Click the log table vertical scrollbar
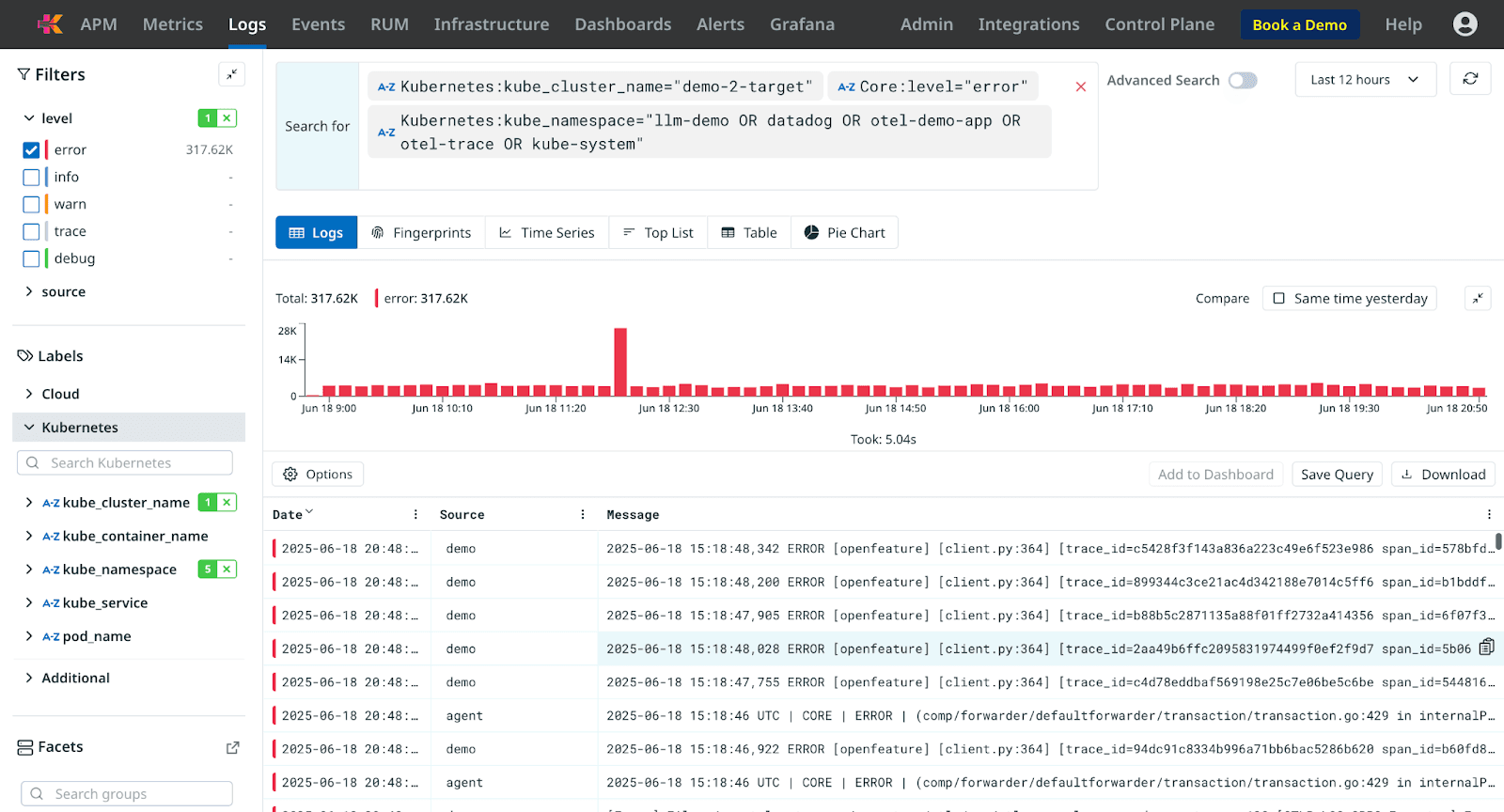The height and width of the screenshot is (812, 1504). pos(1498,541)
